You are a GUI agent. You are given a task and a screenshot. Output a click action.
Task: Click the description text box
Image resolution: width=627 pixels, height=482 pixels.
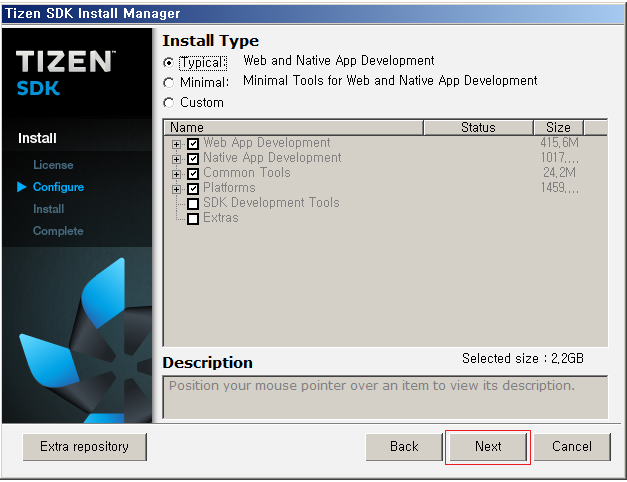(385, 397)
